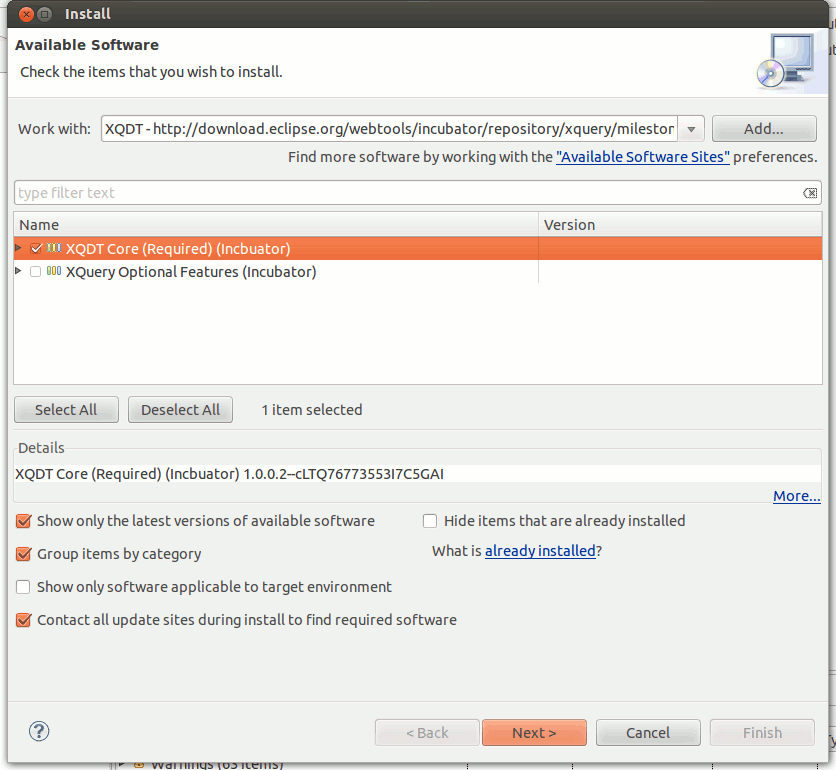Check XQuery Optional Features checkbox

point(36,271)
